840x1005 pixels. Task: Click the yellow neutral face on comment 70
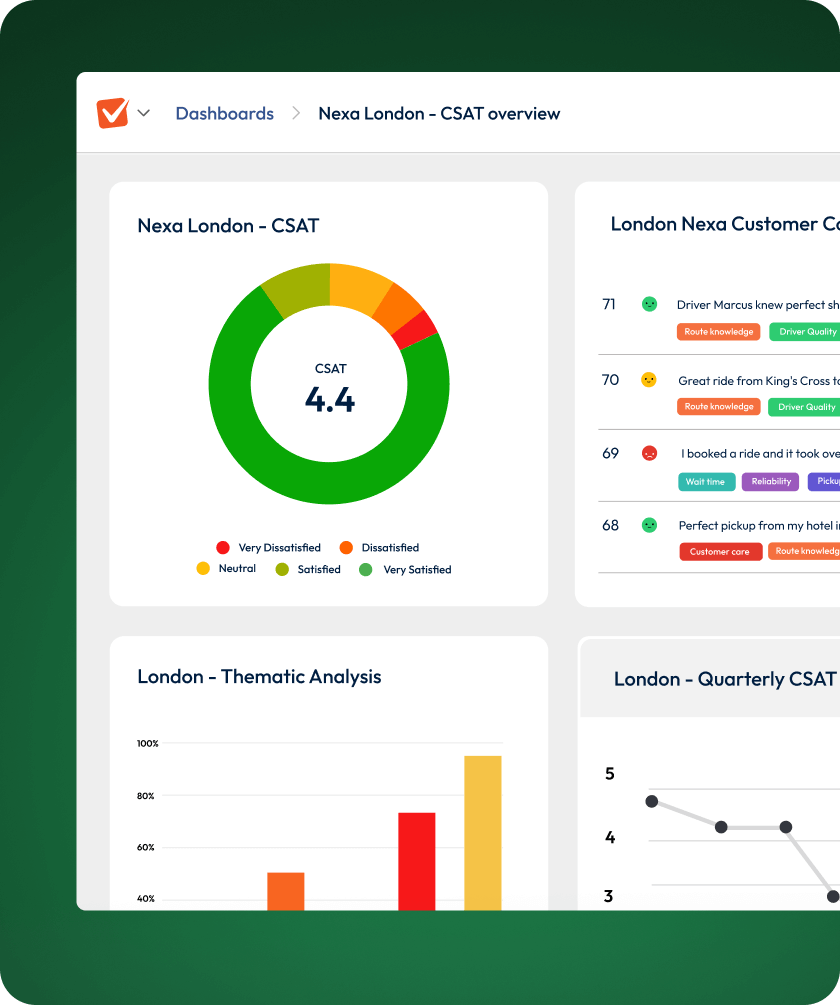[649, 380]
